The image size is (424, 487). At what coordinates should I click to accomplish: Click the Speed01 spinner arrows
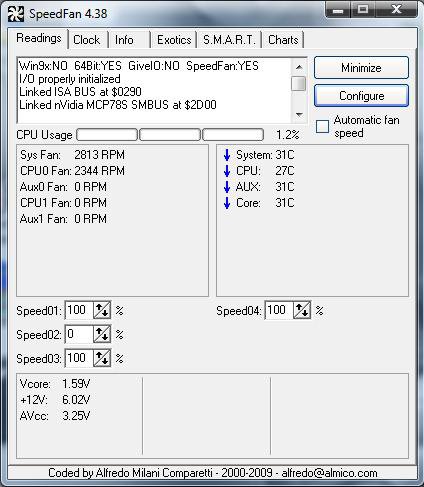102,310
